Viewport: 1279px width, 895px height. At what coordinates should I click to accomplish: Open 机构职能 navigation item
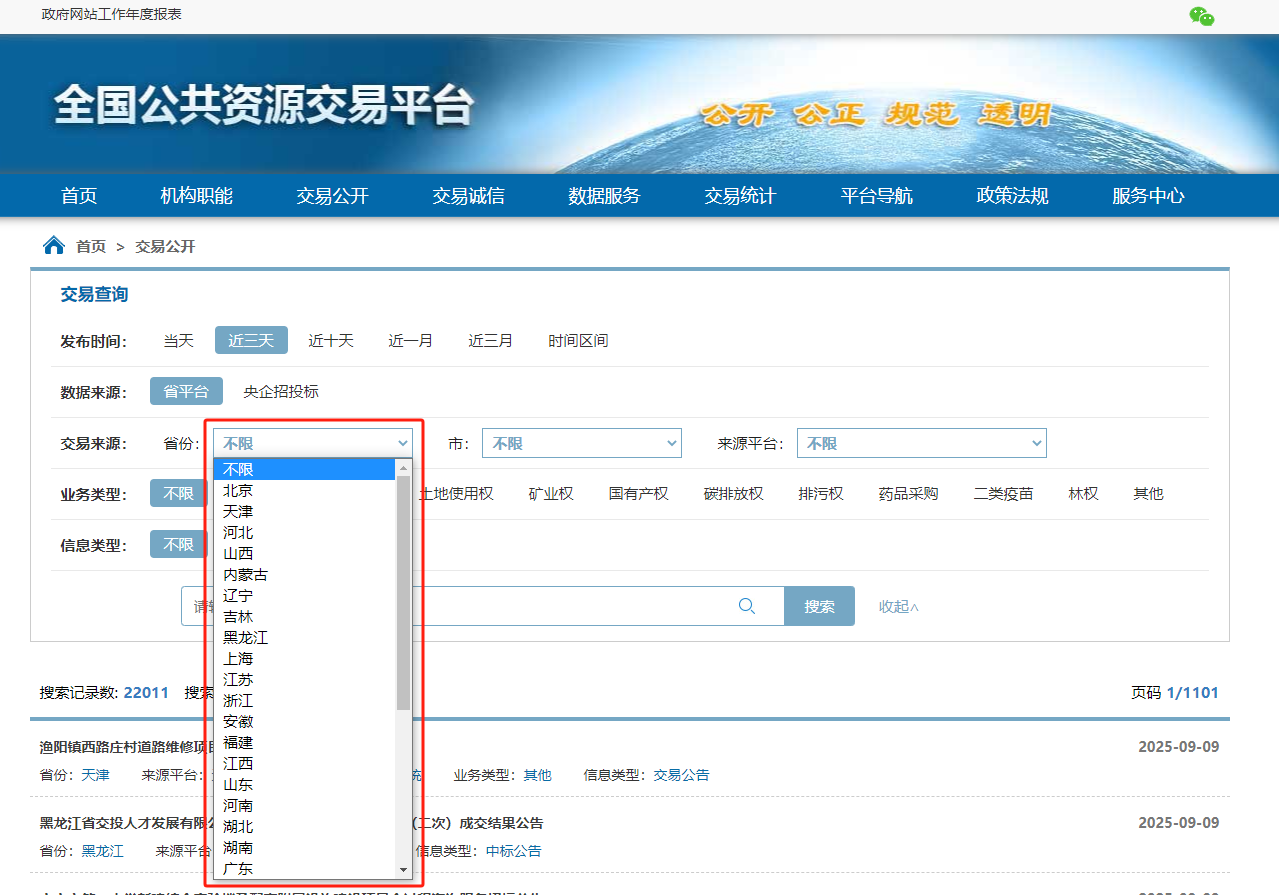point(197,196)
